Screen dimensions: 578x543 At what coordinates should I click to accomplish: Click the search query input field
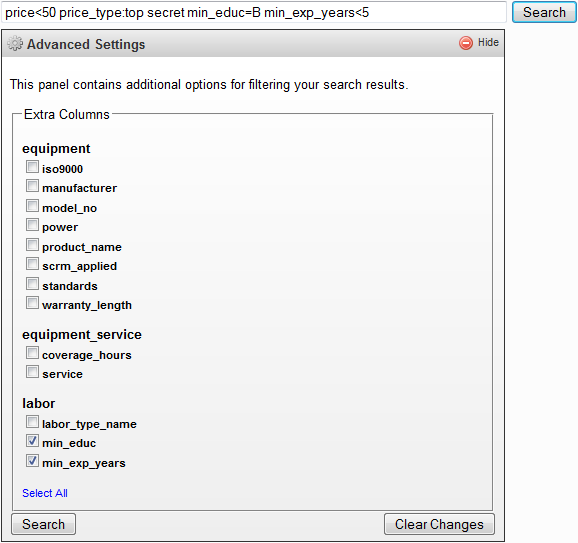(x=254, y=13)
